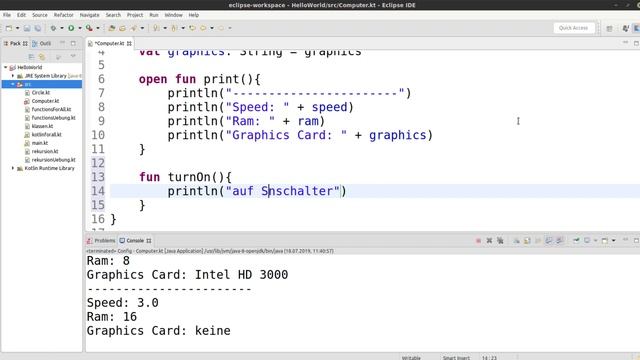Image resolution: width=640 pixels, height=360 pixels.
Task: Click the Open Perspective icon
Action: coord(609,28)
